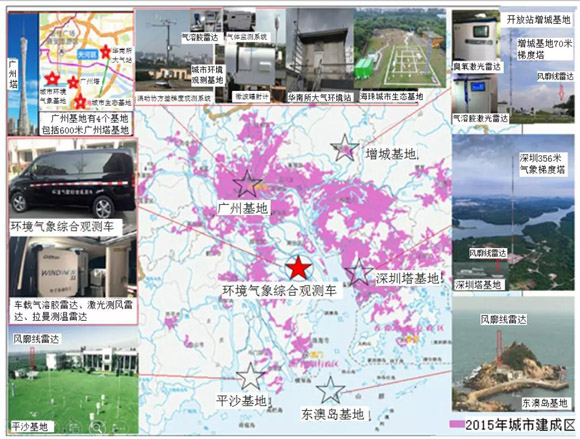Select the Pingsha base star marker (平沙基地)

coord(250,376)
